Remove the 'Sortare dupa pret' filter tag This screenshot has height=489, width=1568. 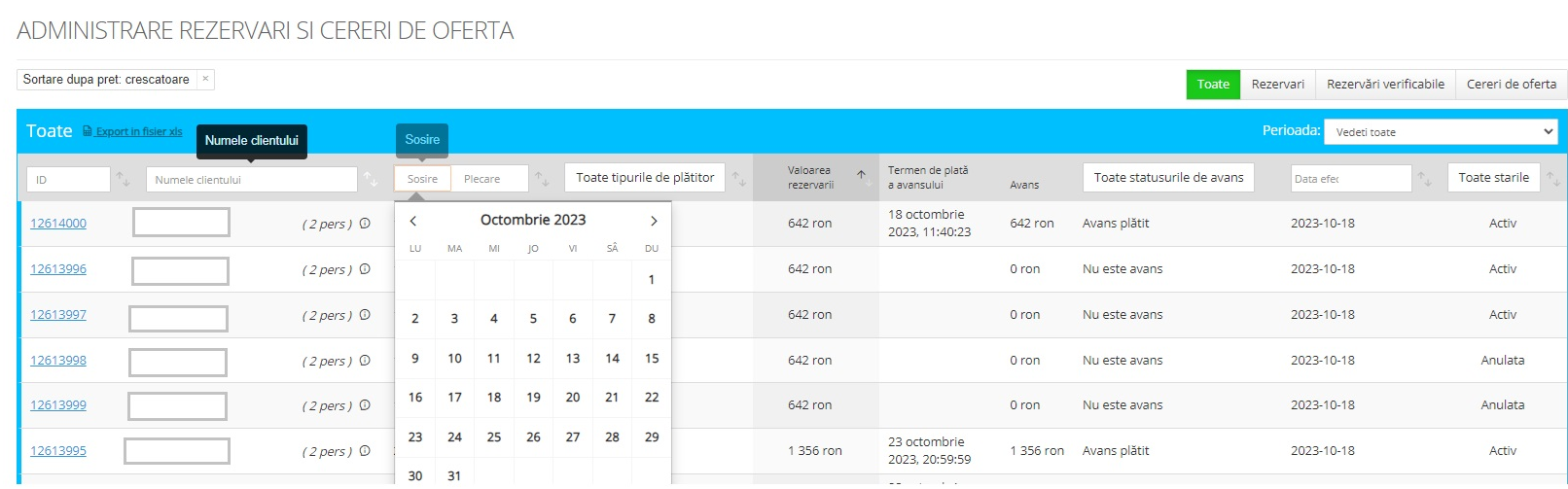205,80
